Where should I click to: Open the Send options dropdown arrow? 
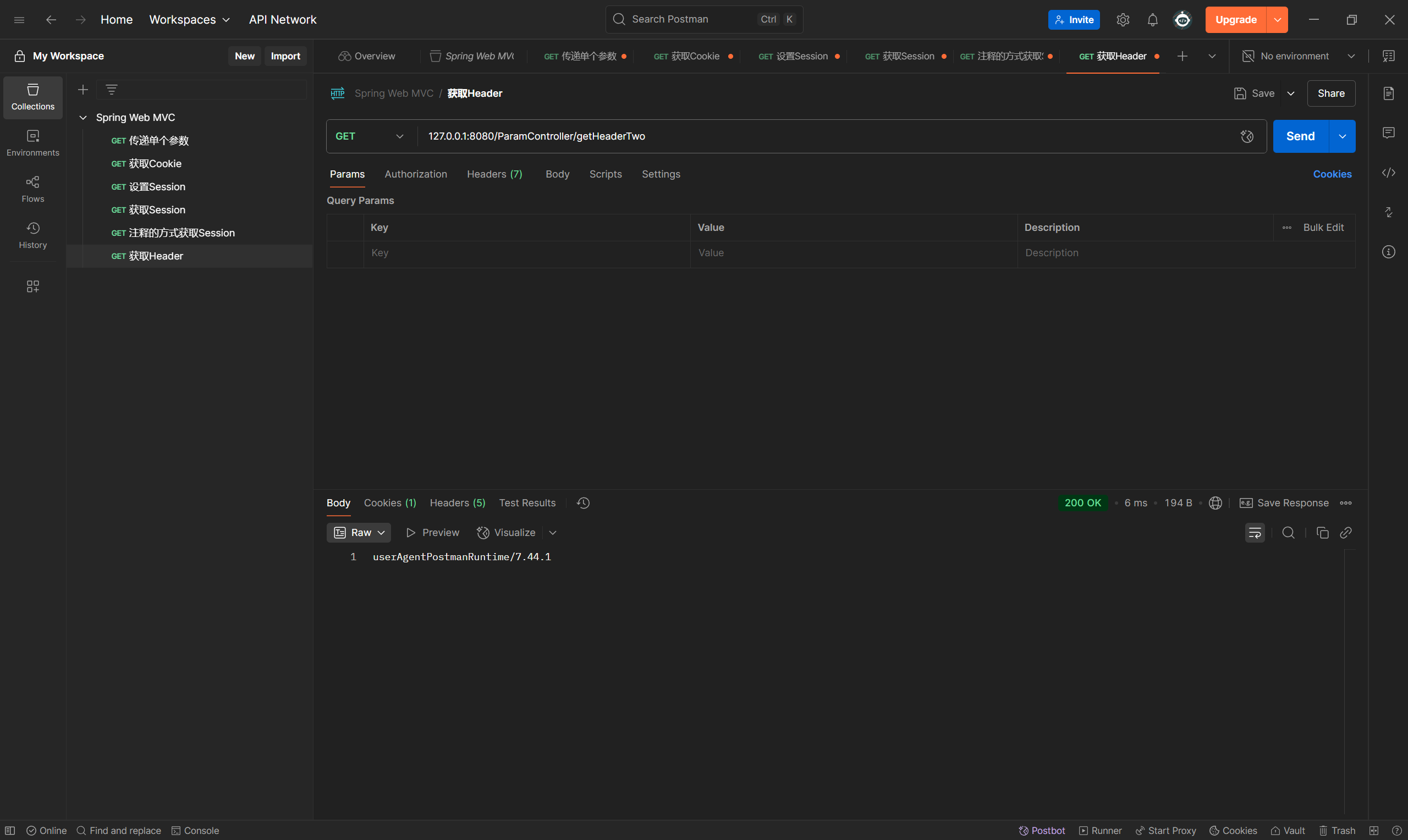click(x=1342, y=136)
